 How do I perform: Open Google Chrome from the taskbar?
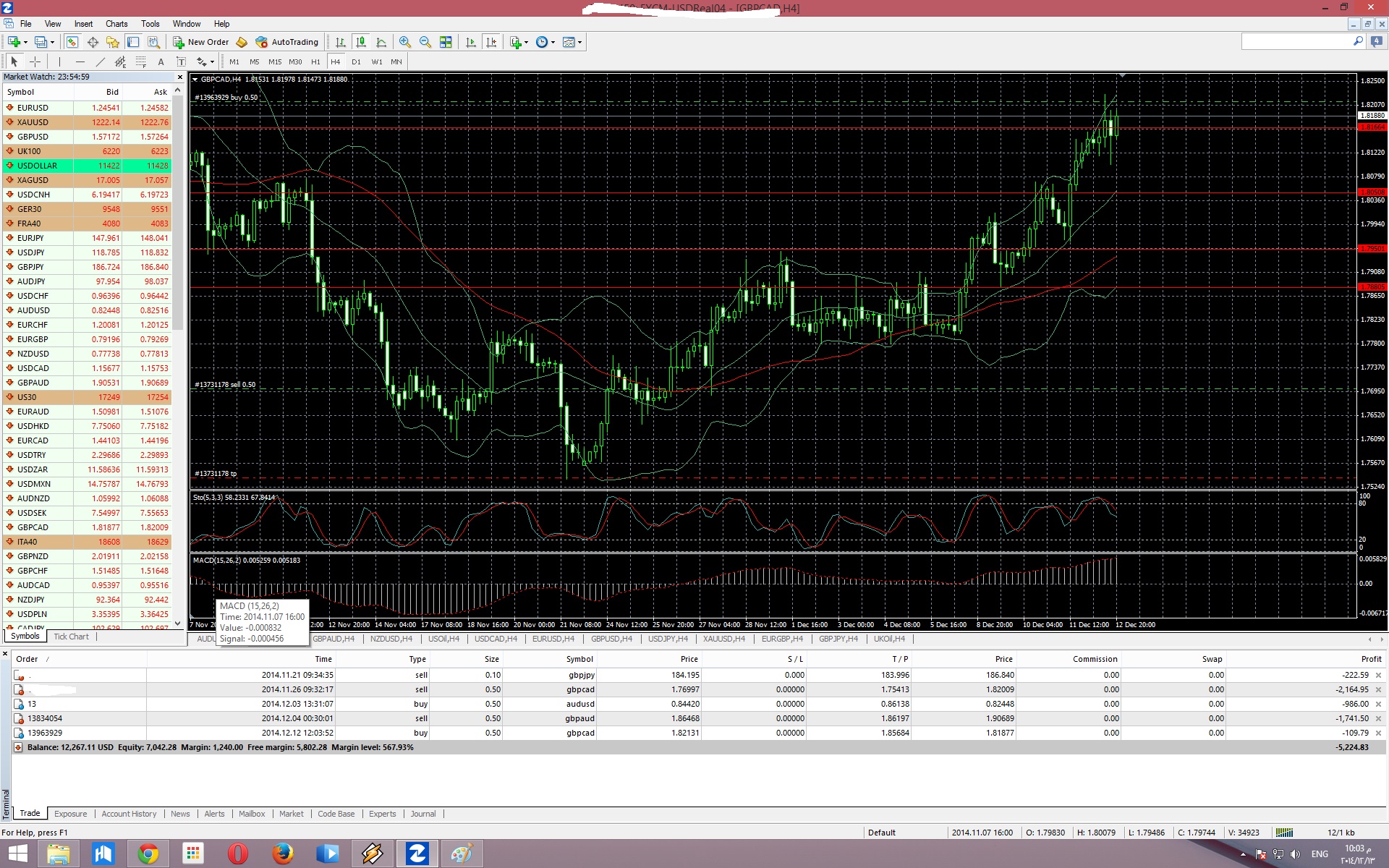(148, 854)
